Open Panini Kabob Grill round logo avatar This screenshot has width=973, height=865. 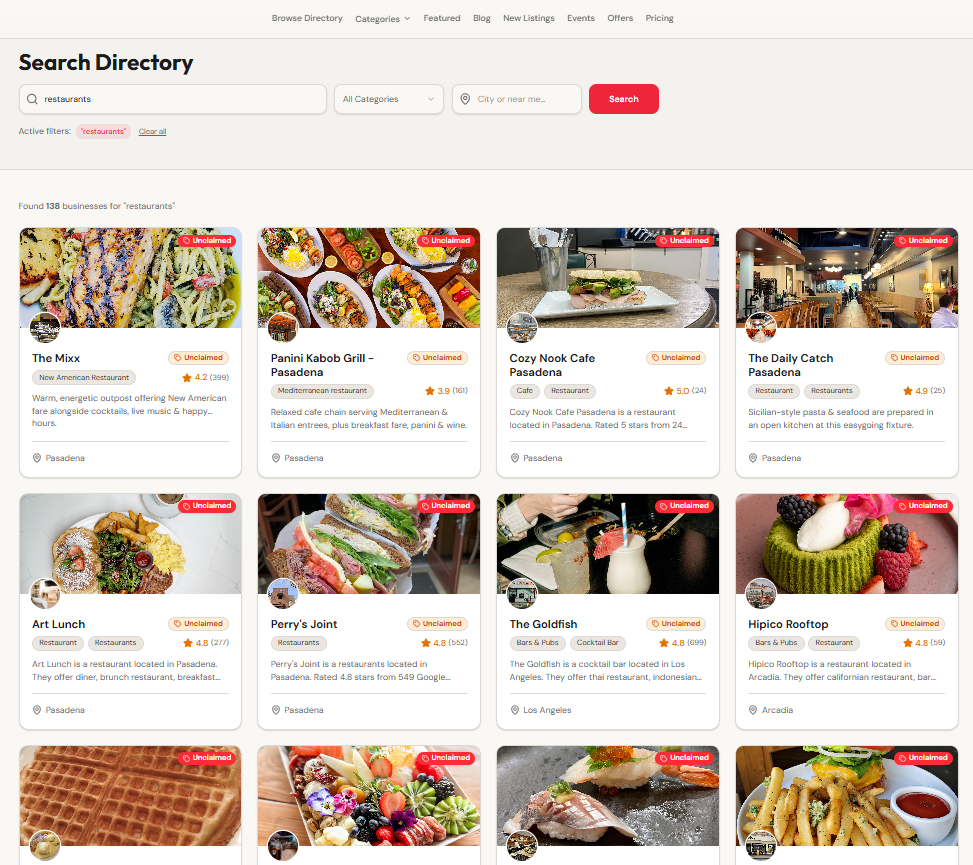[x=283, y=328]
